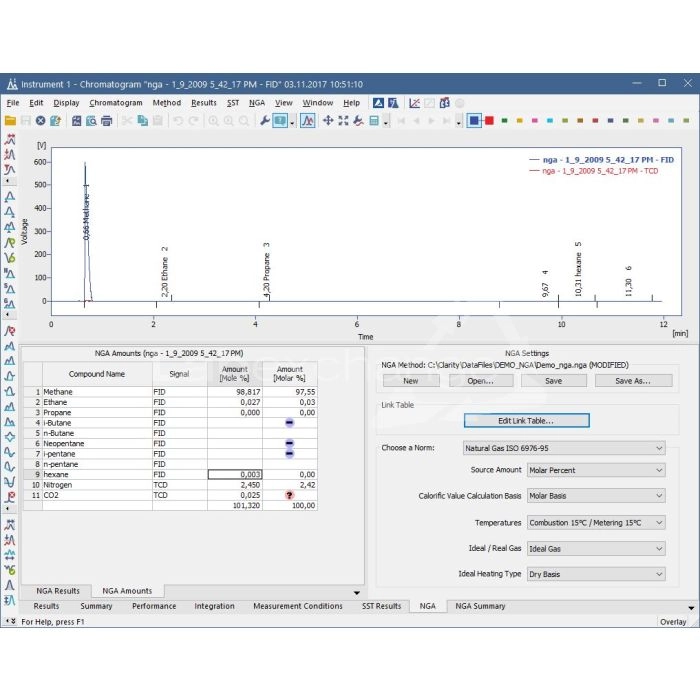The width and height of the screenshot is (700, 700).
Task: Click the copy icon in toolbar
Action: pyautogui.click(x=143, y=121)
